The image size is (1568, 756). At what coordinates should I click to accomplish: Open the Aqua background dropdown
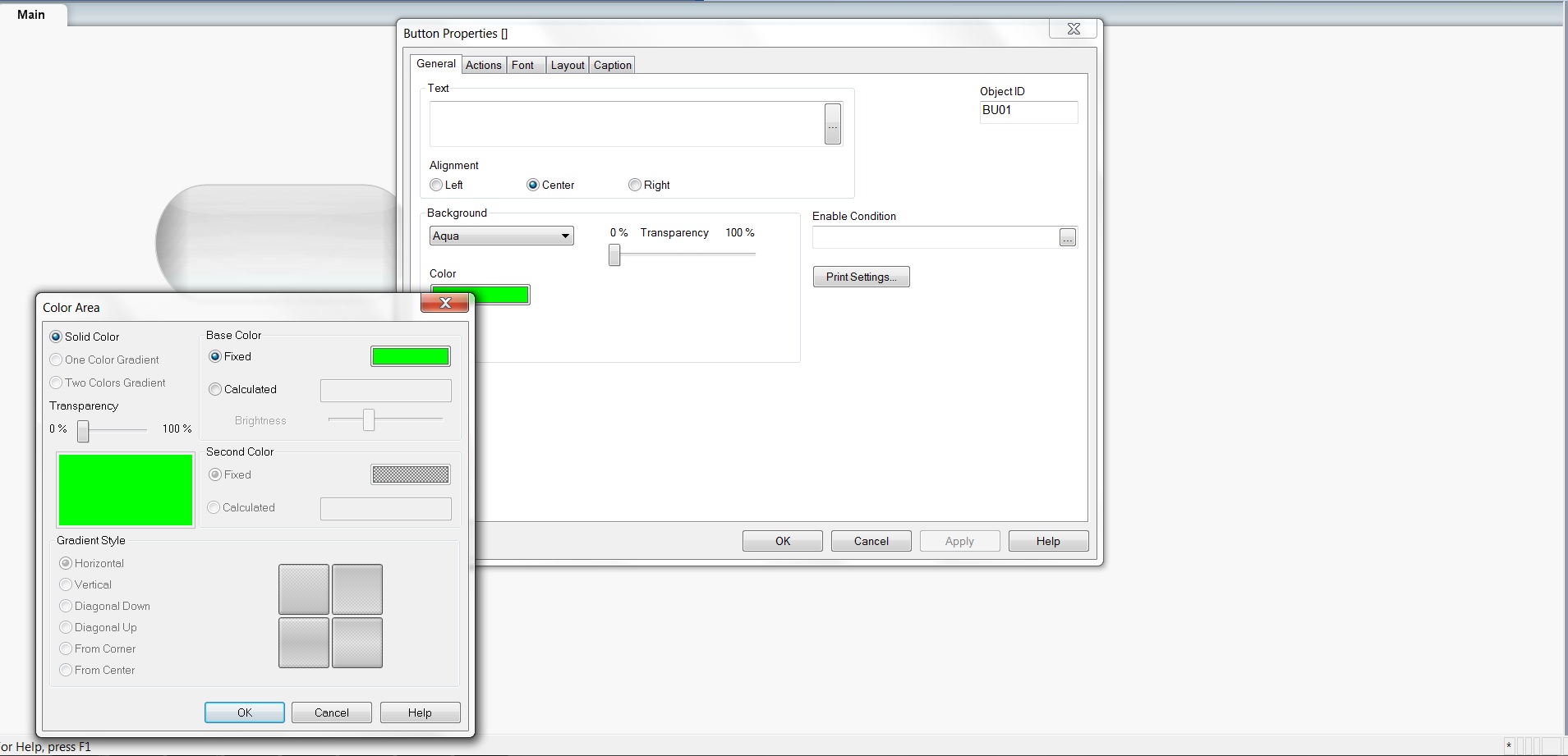501,236
